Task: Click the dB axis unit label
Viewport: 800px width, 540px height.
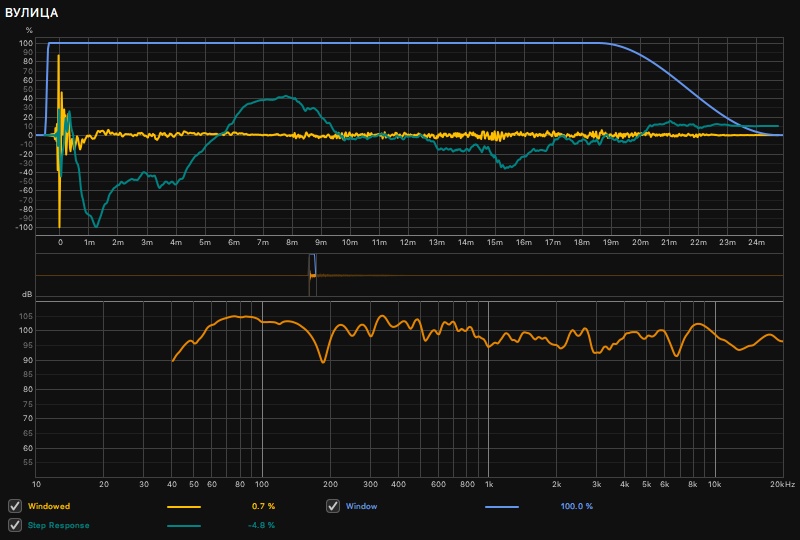Action: pos(27,294)
